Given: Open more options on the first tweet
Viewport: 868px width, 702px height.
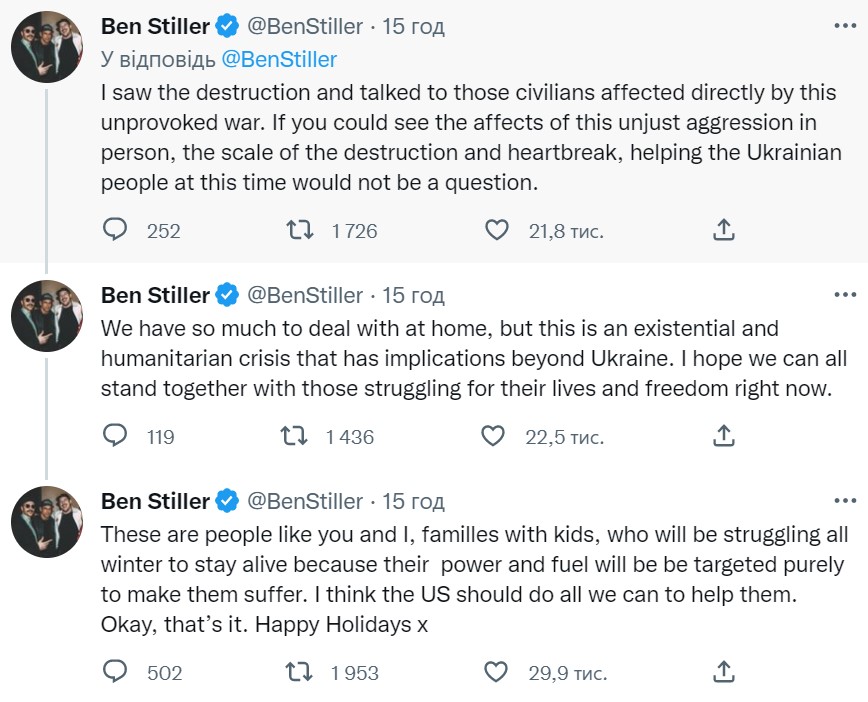Looking at the screenshot, I should pos(844,25).
